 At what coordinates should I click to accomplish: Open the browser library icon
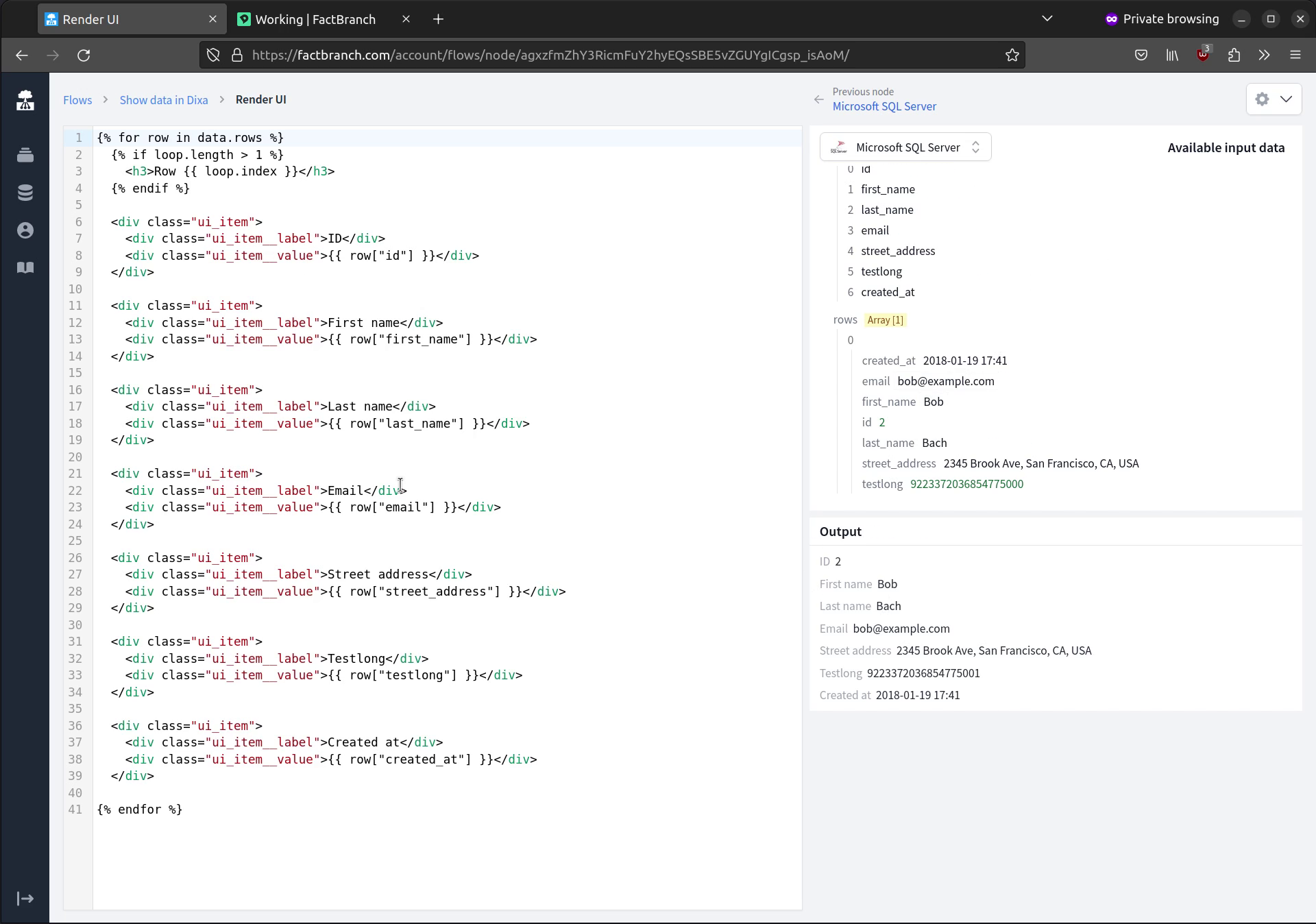pyautogui.click(x=1171, y=55)
